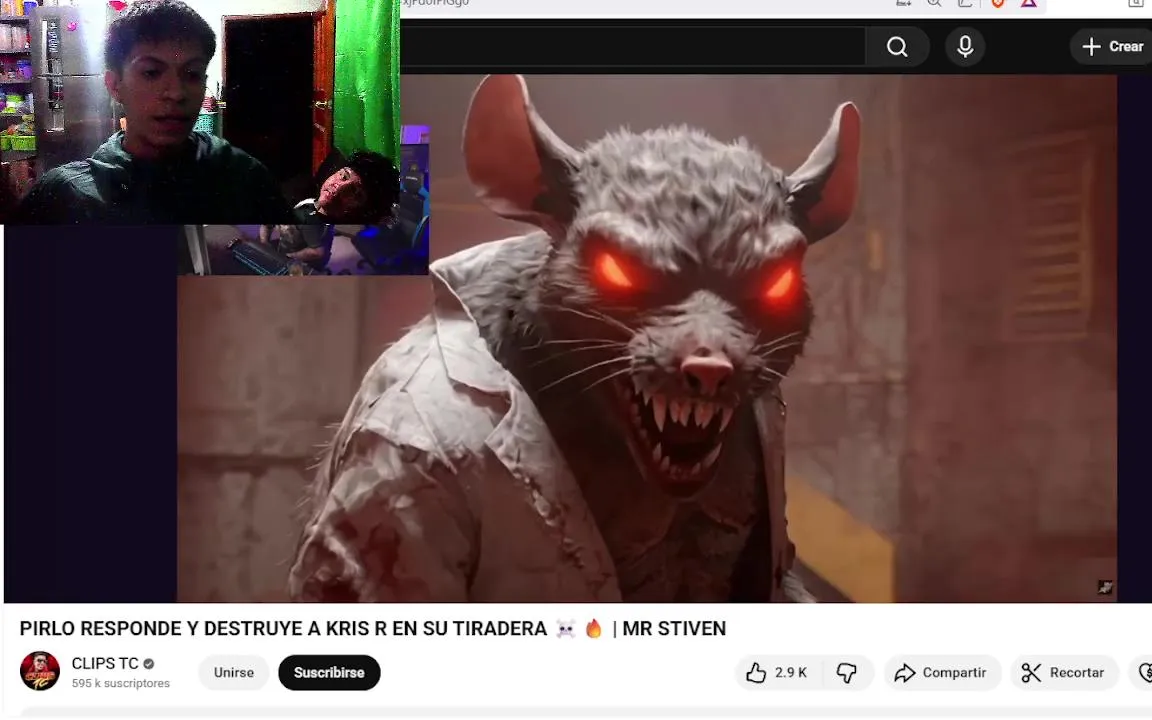
Task: Click the video title 'PIRLO RESPONDE Y DESTRUYE A KRIS R'
Action: point(372,629)
